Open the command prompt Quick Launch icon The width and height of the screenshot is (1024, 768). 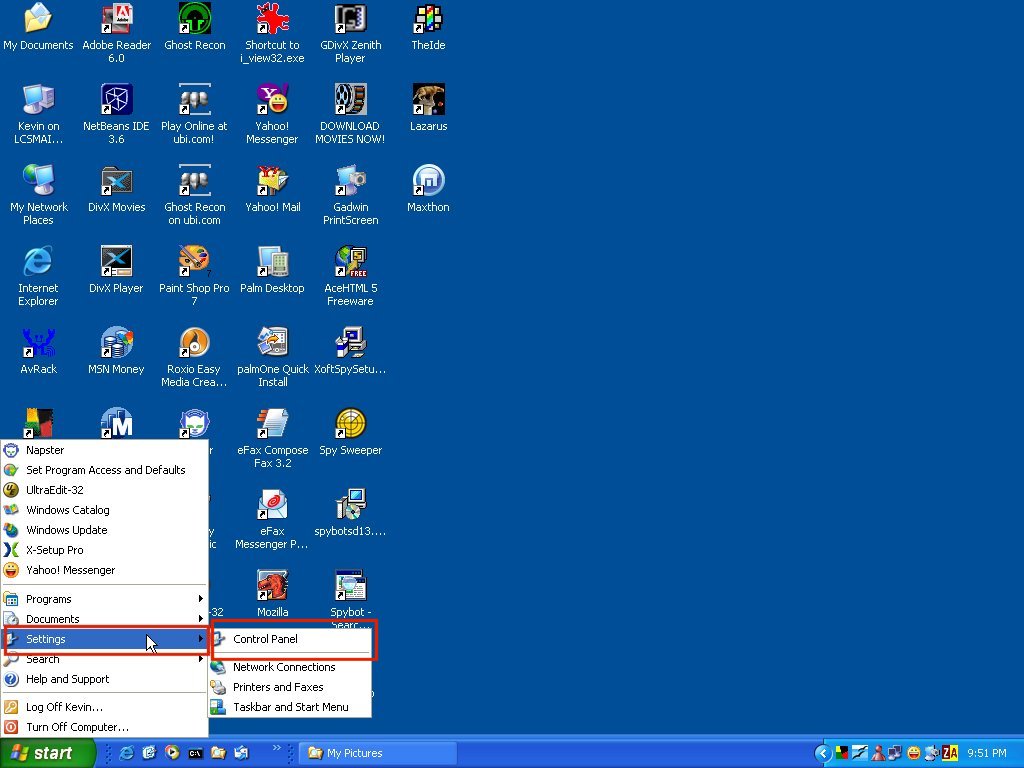pyautogui.click(x=195, y=753)
